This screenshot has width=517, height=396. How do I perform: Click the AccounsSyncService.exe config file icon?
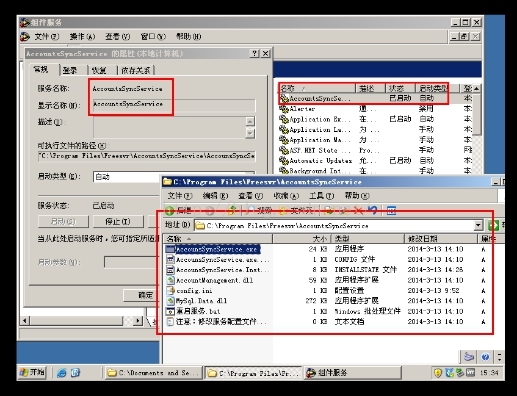pyautogui.click(x=170, y=260)
